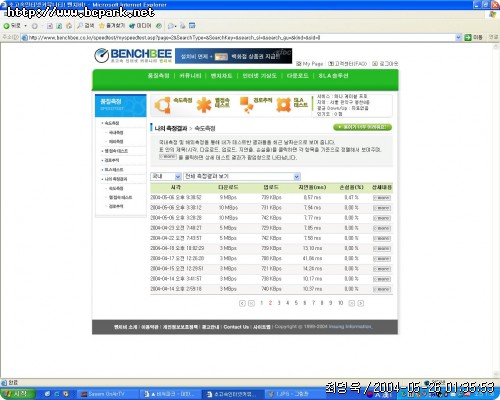Click the 739 KBps upload value in first row
500x400 pixels.
(271, 197)
